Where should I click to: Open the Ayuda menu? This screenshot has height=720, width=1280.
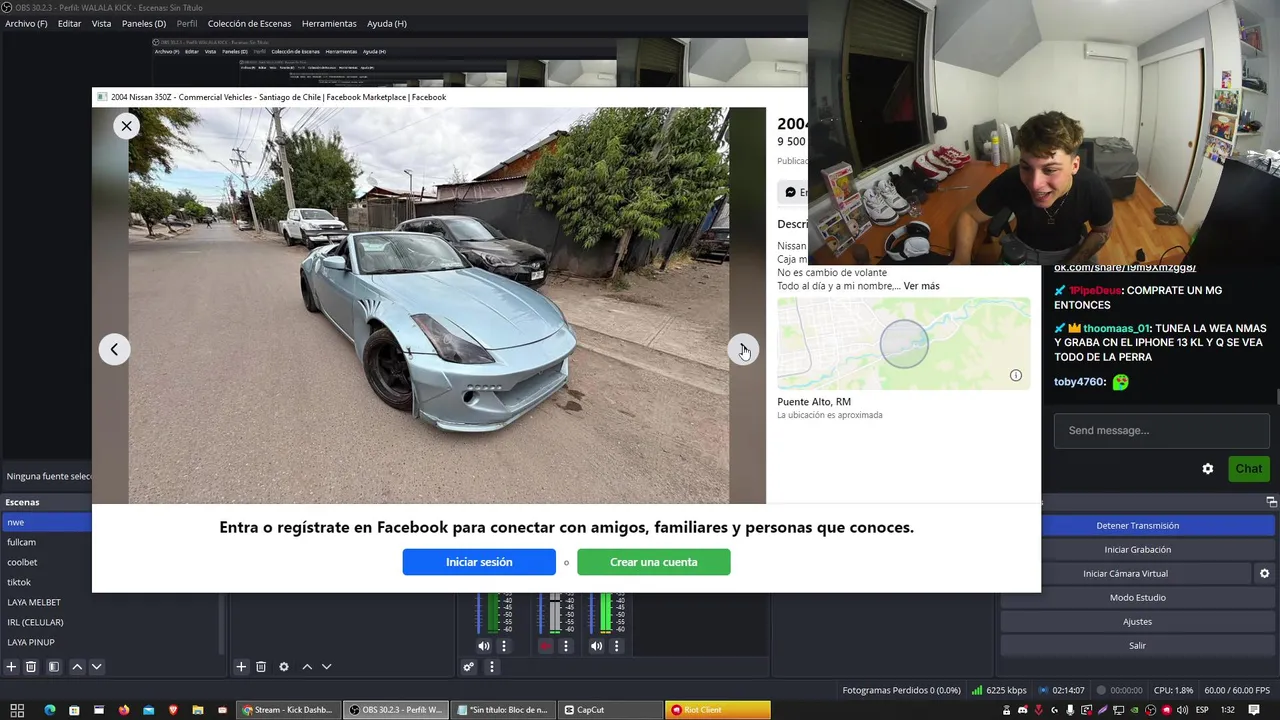tap(386, 23)
